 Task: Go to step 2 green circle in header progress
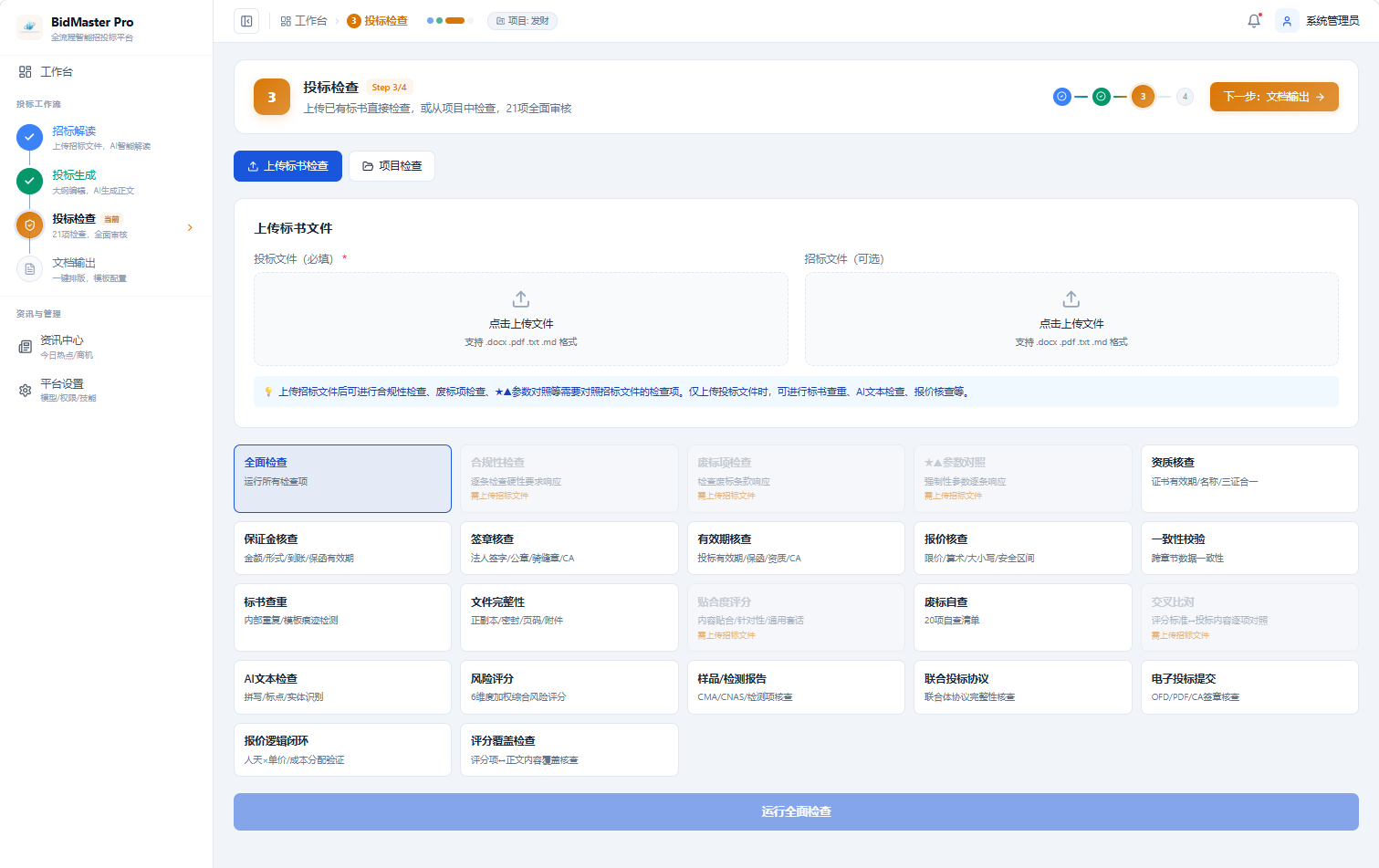1102,96
